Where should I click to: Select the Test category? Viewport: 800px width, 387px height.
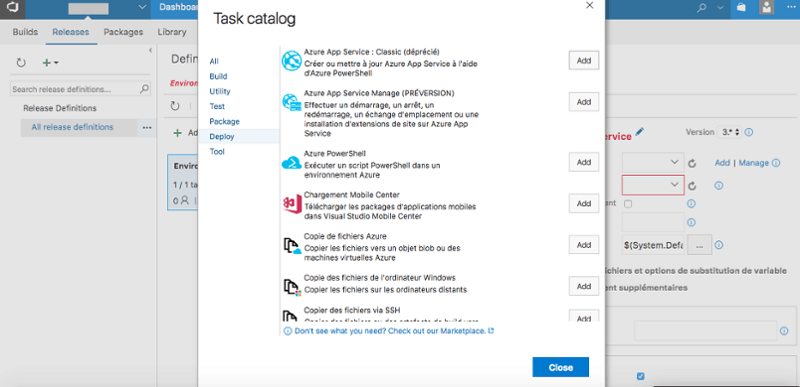[x=217, y=107]
